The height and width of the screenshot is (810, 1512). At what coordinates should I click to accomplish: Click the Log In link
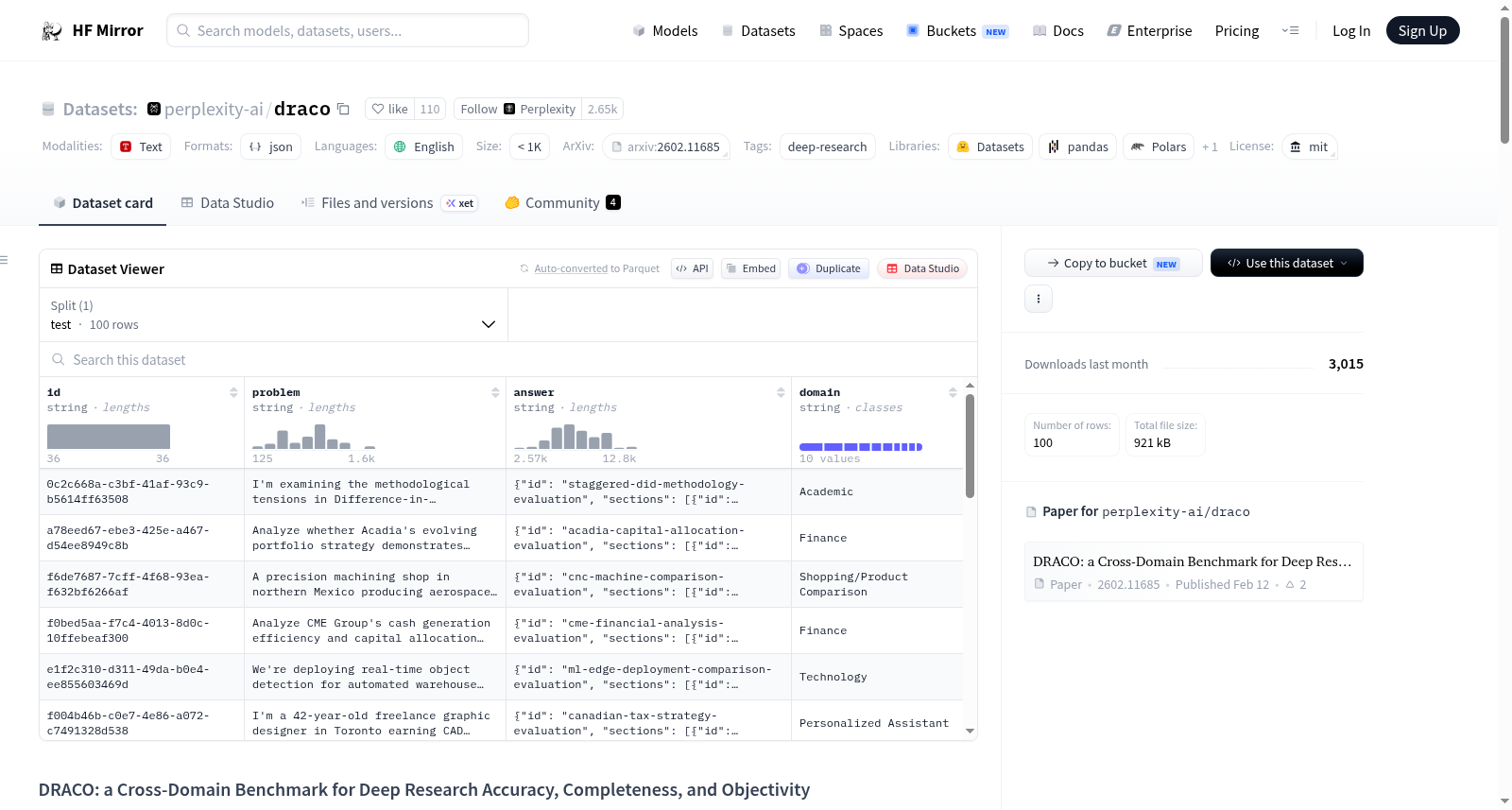[x=1351, y=31]
